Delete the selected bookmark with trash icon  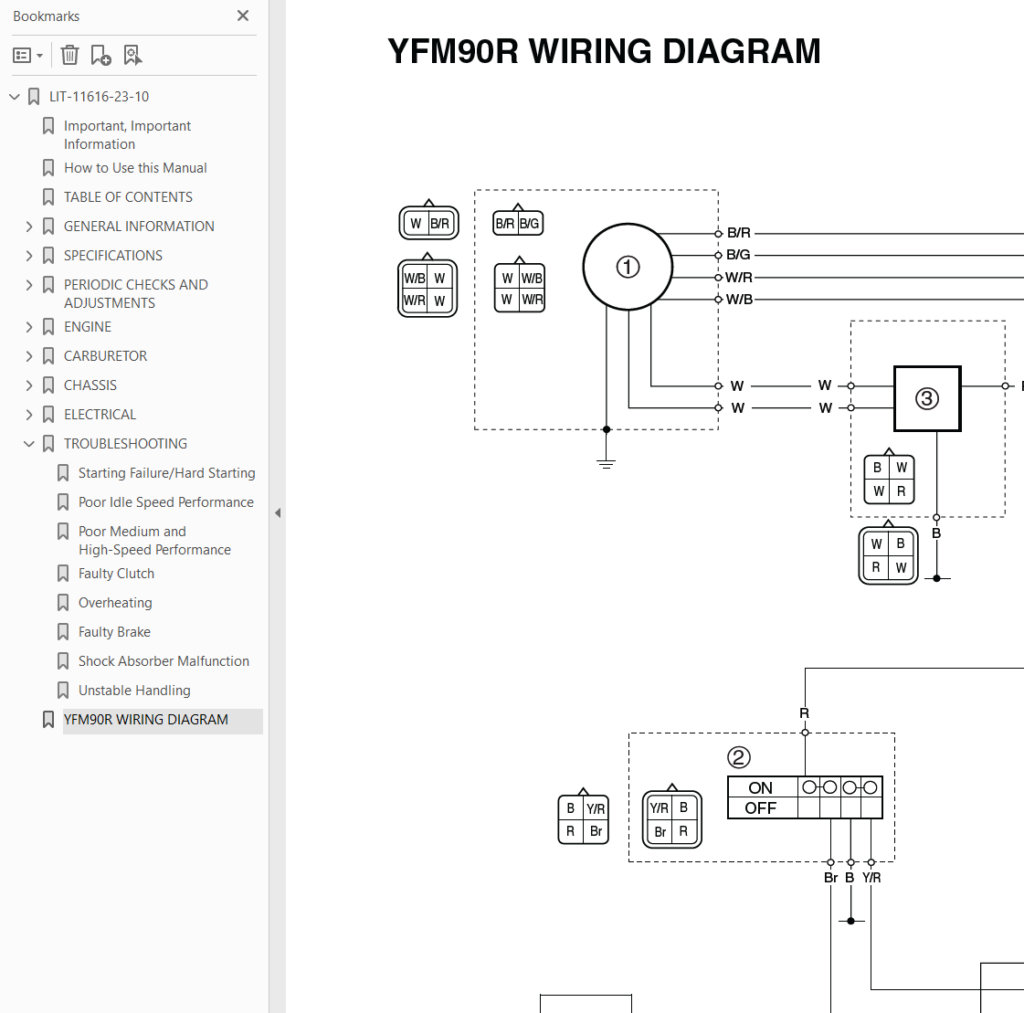coord(70,56)
